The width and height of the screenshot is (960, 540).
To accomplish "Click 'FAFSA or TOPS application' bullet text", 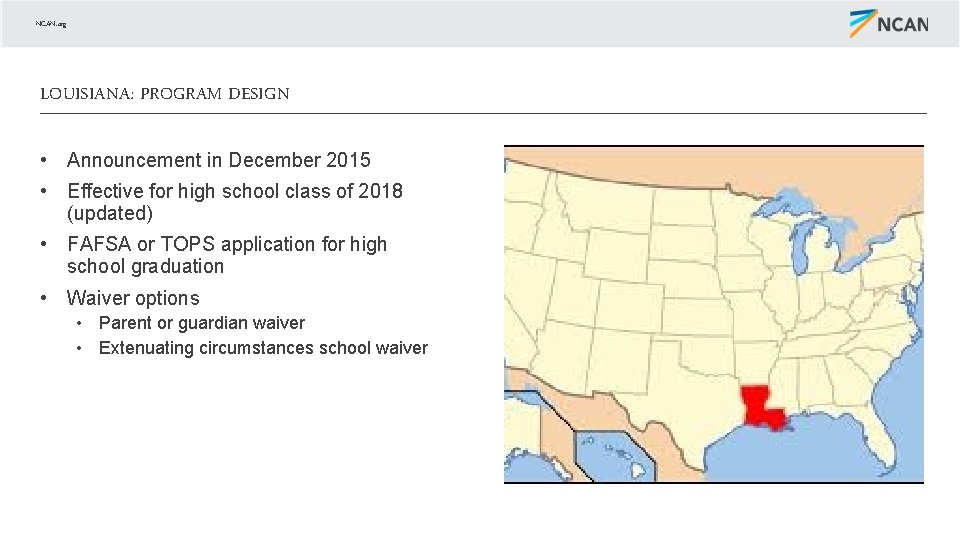I will 226,244.
